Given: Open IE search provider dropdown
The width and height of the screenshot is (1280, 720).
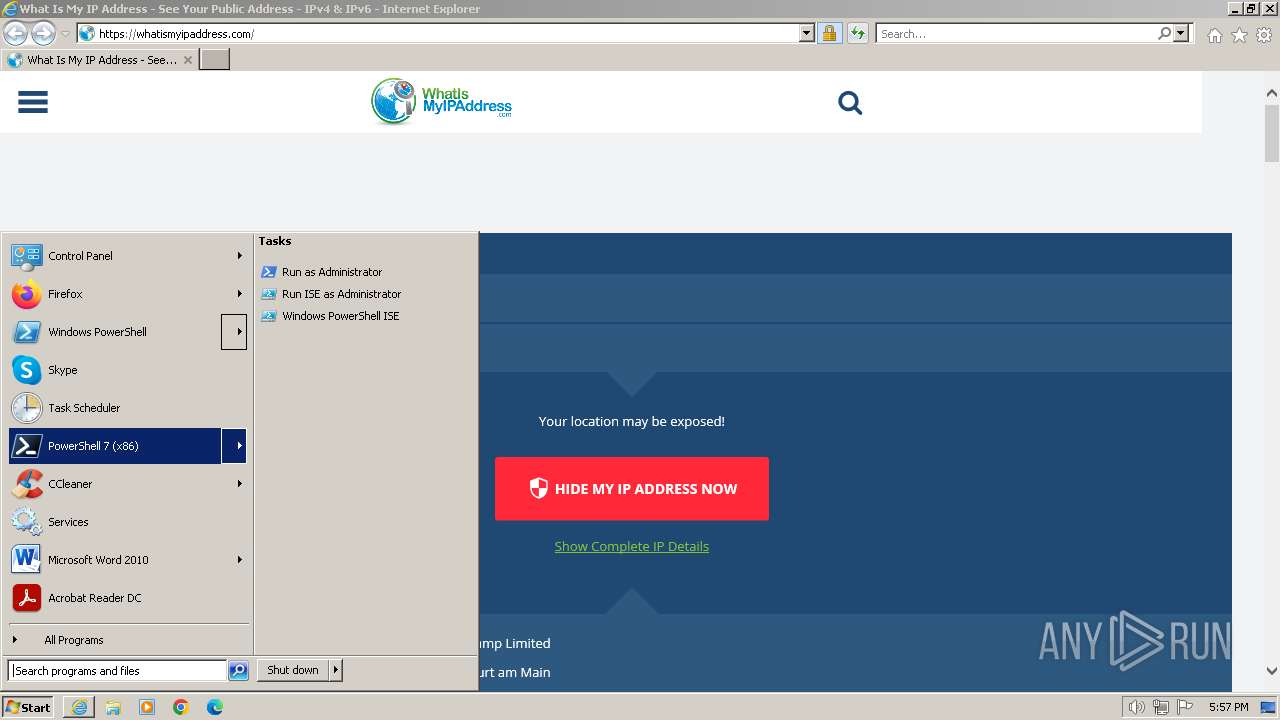Looking at the screenshot, I should click(x=1181, y=33).
